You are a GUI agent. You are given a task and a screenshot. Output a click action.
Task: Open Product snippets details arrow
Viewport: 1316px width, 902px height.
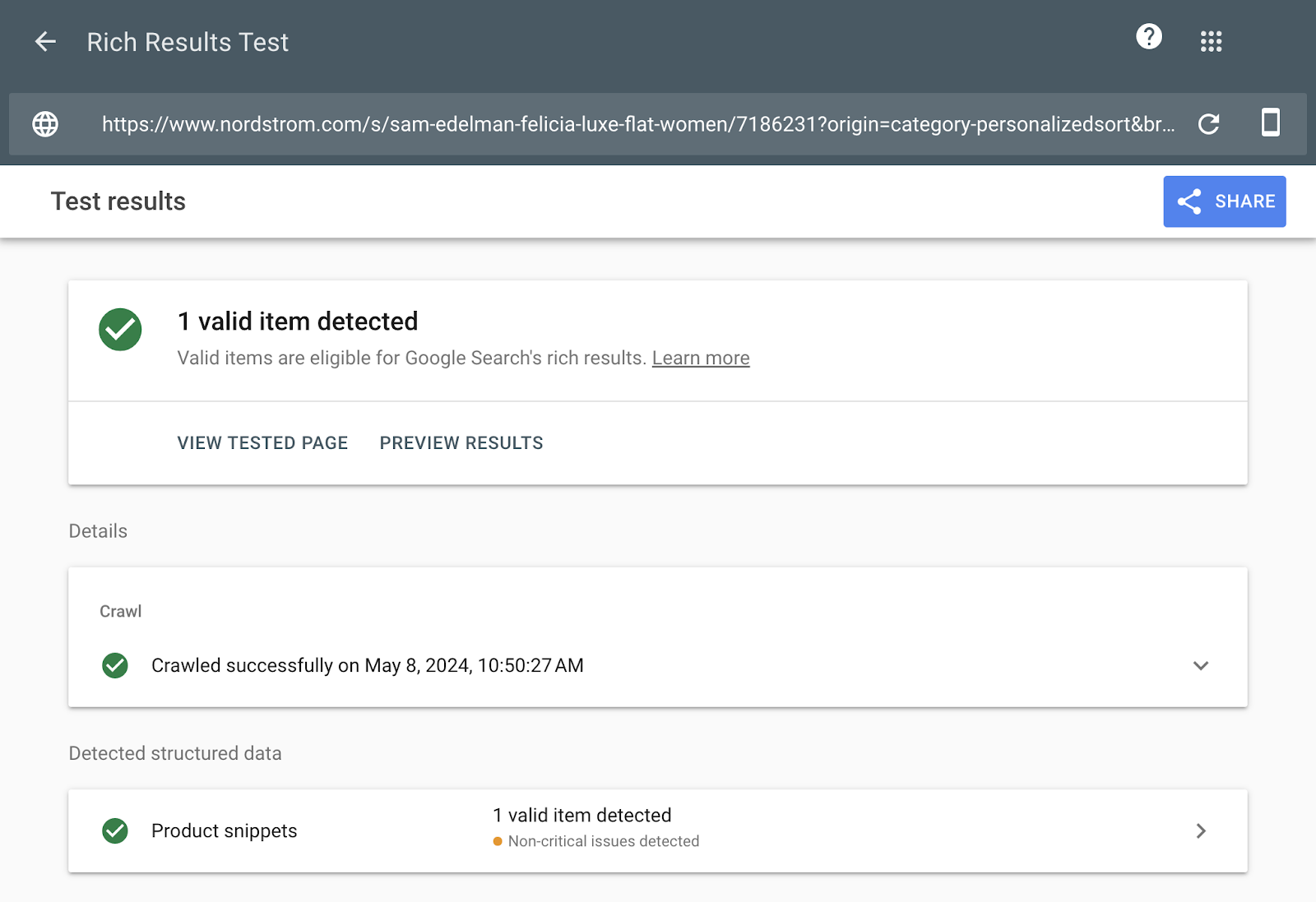pyautogui.click(x=1200, y=830)
